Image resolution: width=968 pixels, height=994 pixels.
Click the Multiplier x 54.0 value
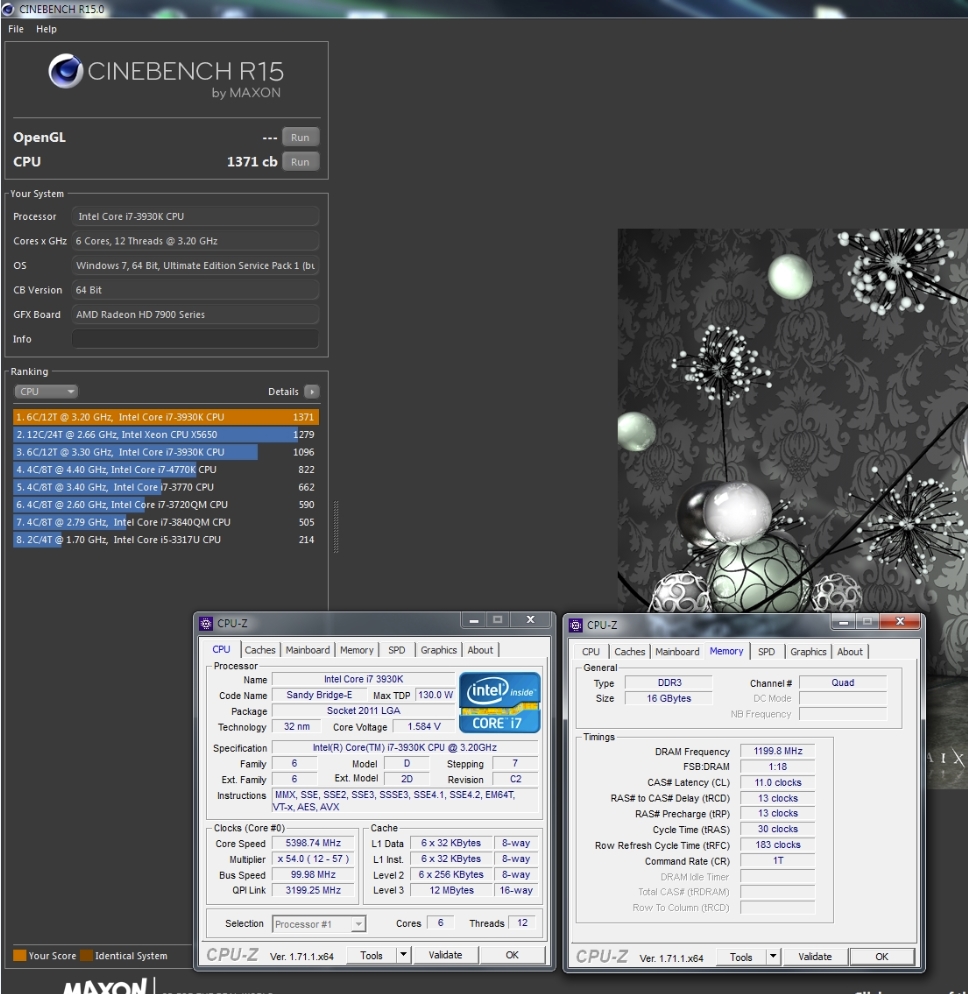pyautogui.click(x=313, y=859)
